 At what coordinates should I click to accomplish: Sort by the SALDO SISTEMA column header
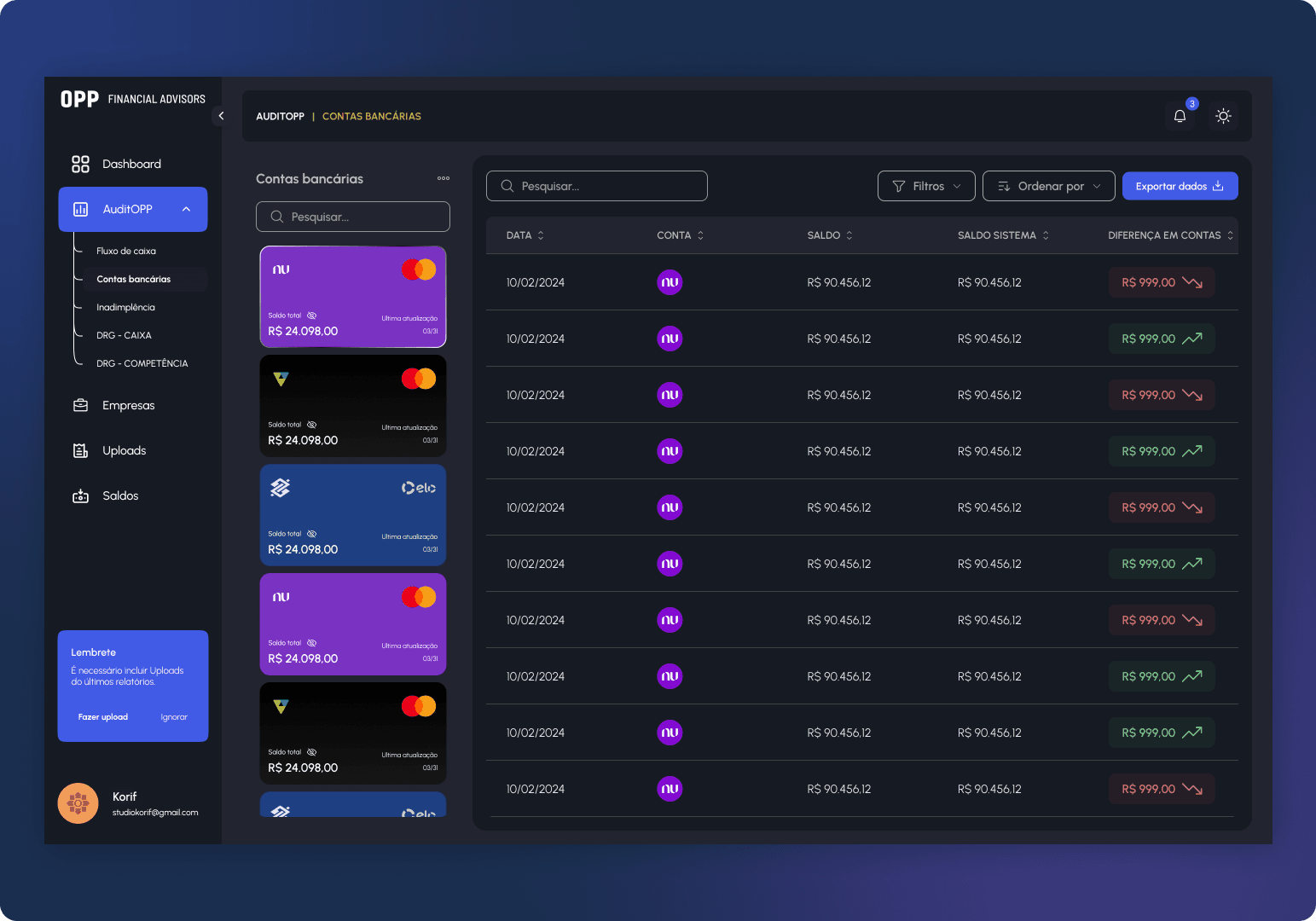(x=1003, y=235)
